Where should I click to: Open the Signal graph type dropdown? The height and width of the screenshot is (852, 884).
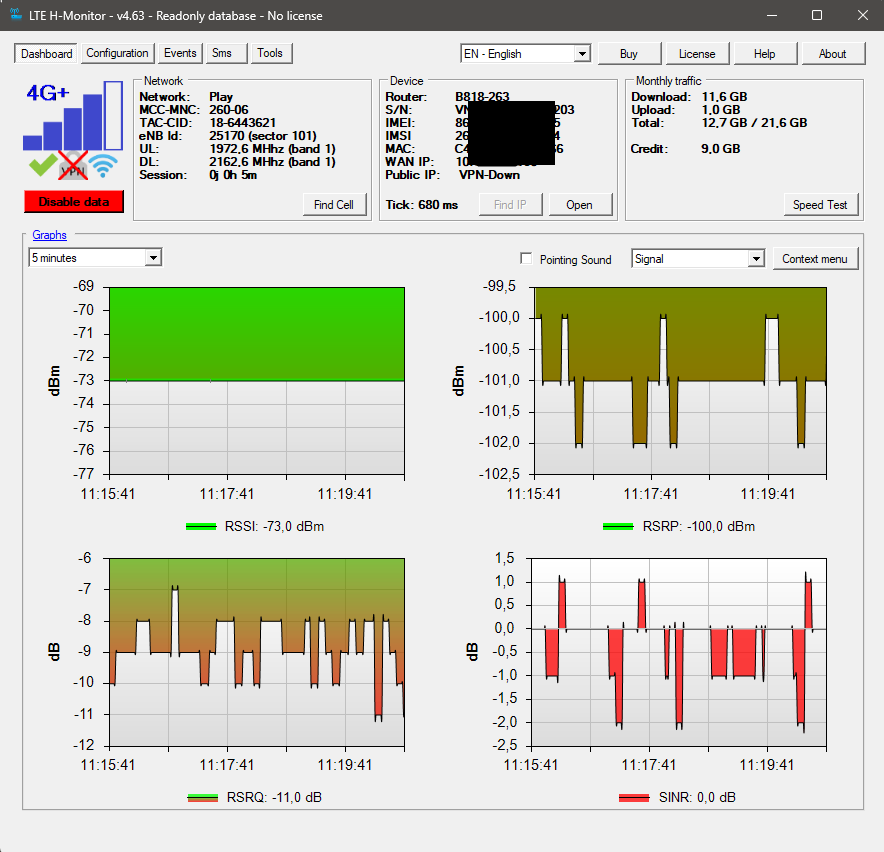tap(698, 259)
